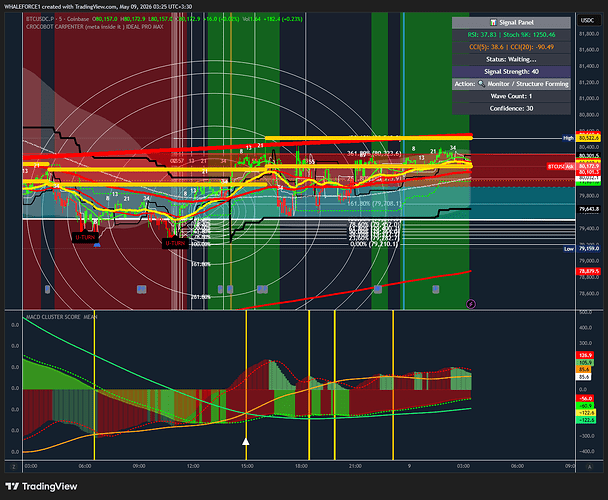Click the CCI(5): 38.6 row
This screenshot has width=608, height=500.
pyautogui.click(x=511, y=47)
